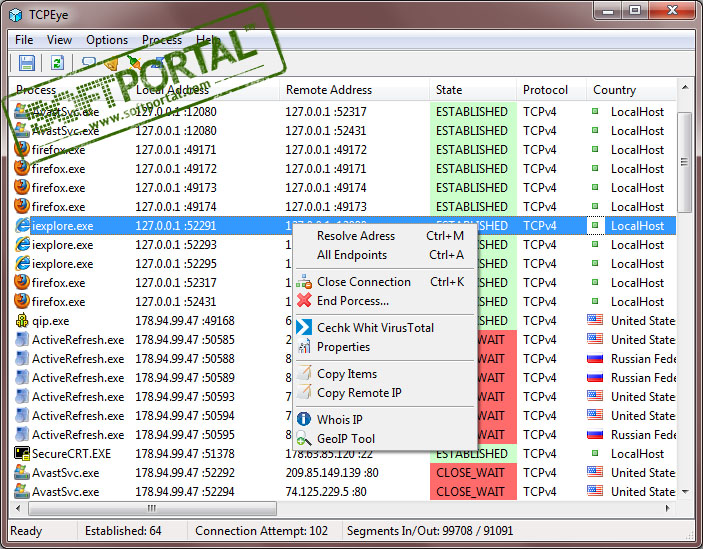Click ESTABLISHED state in the SecureCRT.EXE row
The image size is (703, 549).
tap(472, 454)
